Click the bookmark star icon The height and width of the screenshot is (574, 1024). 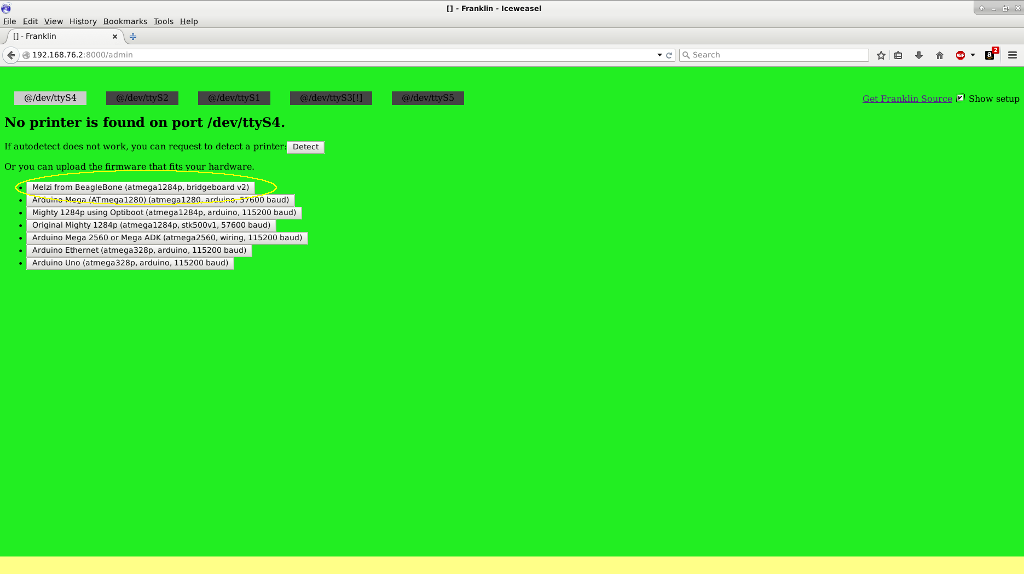click(x=881, y=55)
